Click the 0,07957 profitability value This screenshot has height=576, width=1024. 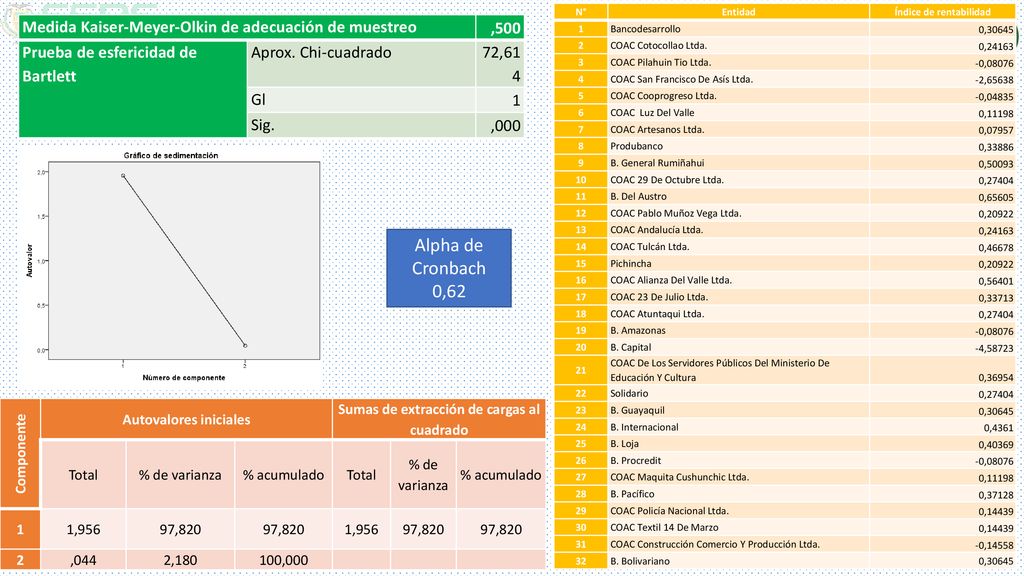tap(996, 130)
